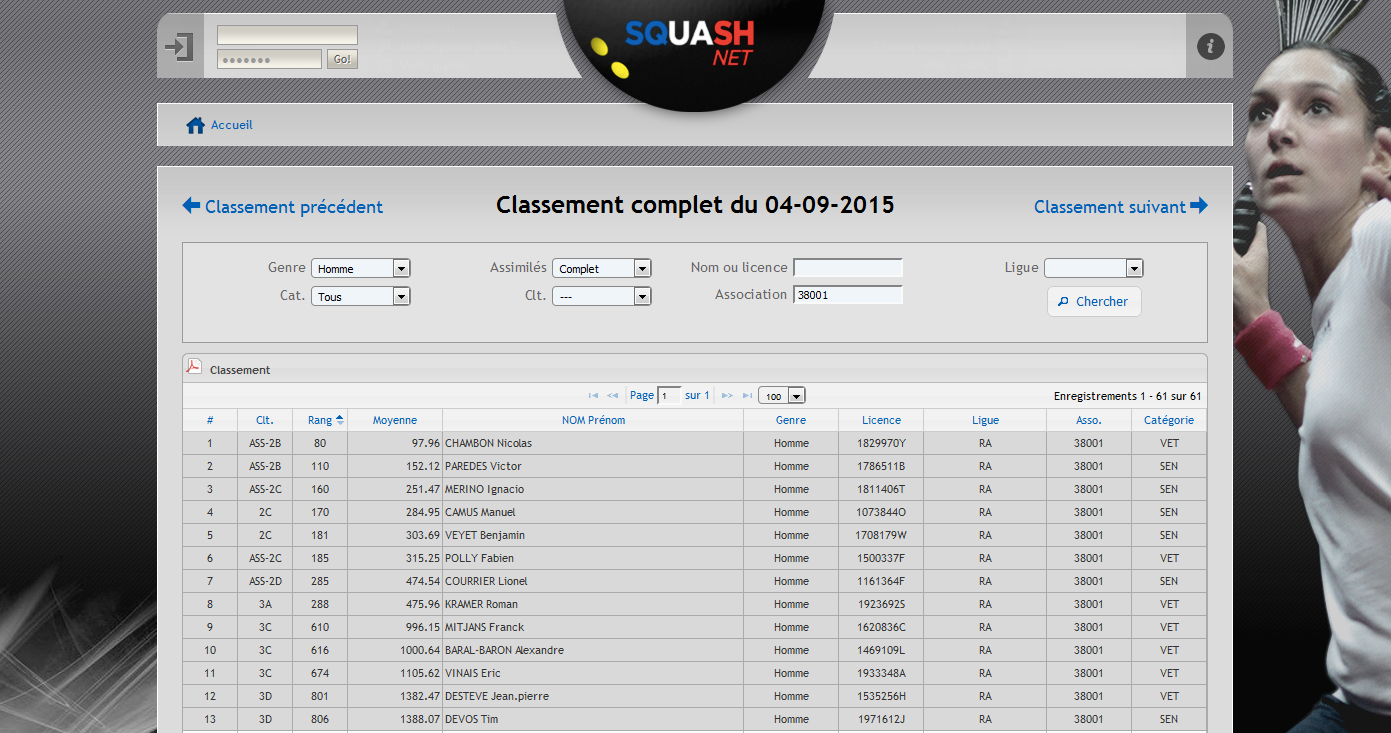The image size is (1391, 733).
Task: Click moyenne value 1000.64
Action: [419, 650]
